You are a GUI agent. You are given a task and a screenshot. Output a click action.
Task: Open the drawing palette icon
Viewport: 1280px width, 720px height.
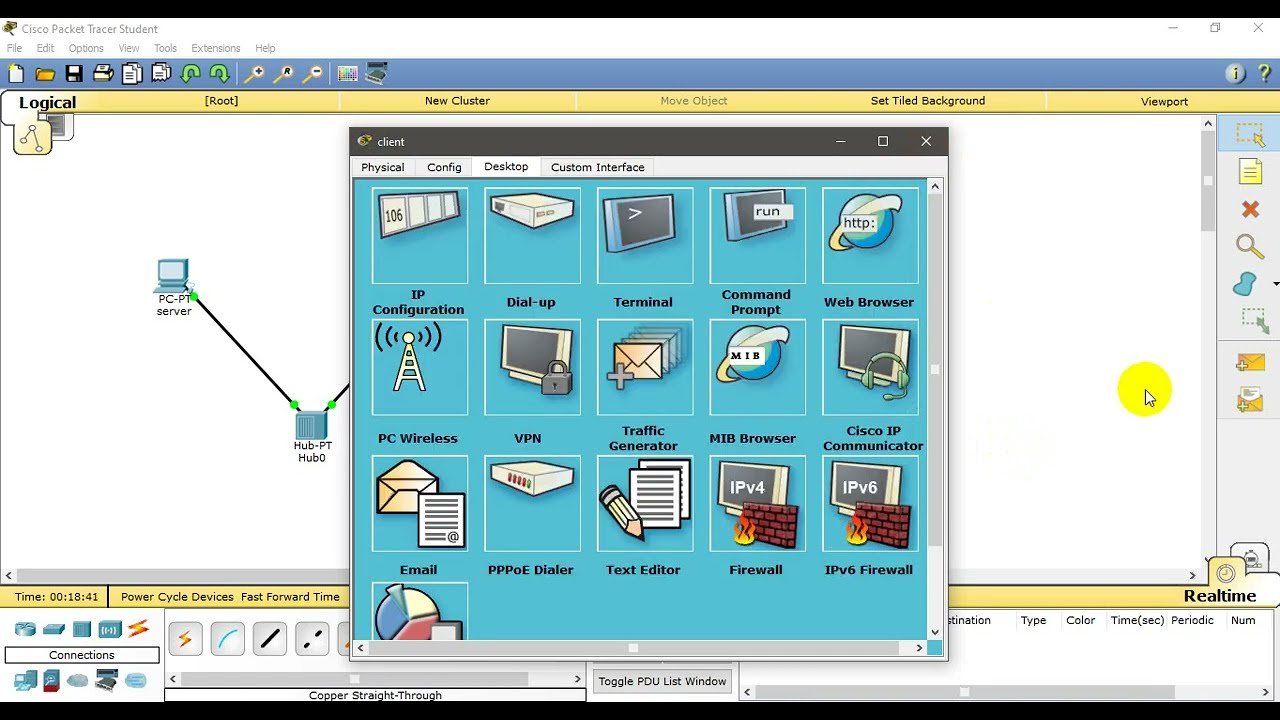pyautogui.click(x=347, y=73)
